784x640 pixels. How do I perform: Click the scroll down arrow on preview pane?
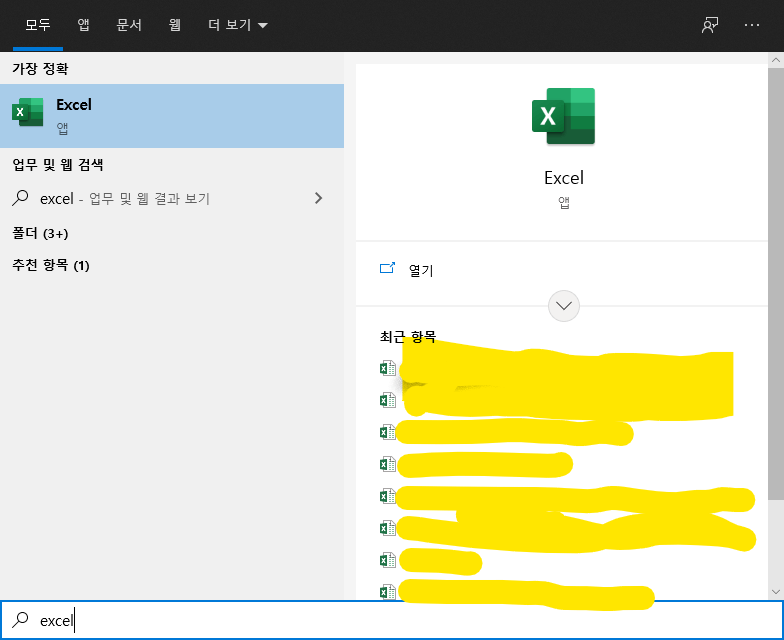pyautogui.click(x=776, y=592)
